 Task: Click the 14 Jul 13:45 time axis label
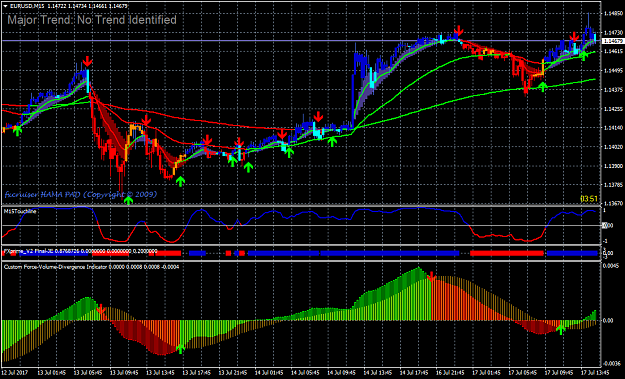click(377, 373)
